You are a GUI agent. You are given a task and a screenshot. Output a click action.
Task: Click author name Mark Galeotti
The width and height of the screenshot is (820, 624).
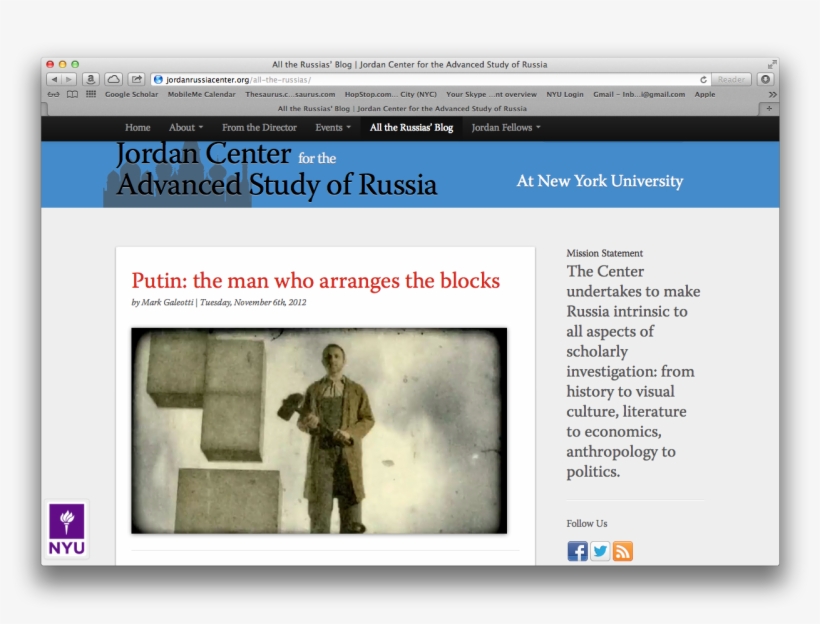(167, 302)
